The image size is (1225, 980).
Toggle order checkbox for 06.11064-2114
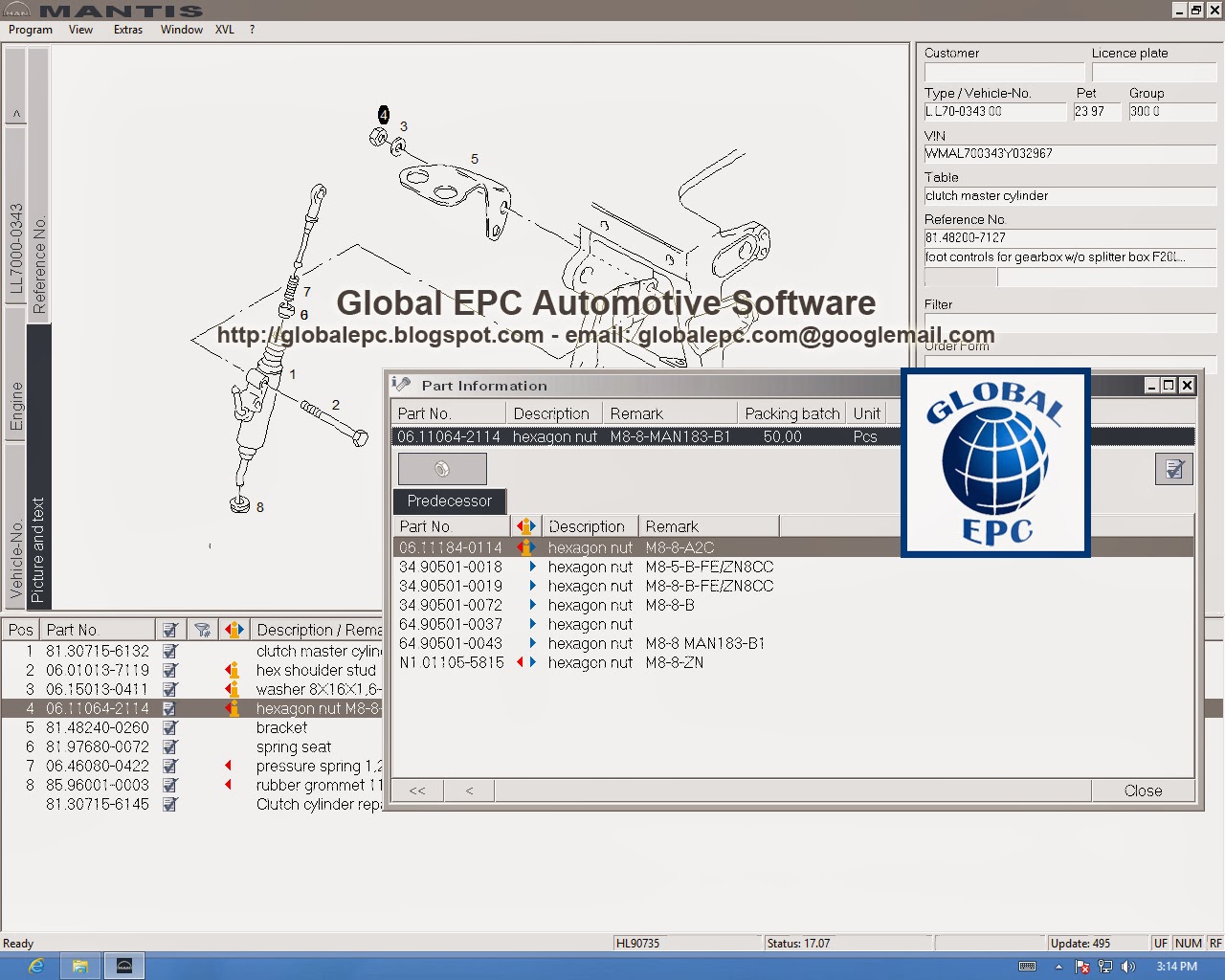169,708
